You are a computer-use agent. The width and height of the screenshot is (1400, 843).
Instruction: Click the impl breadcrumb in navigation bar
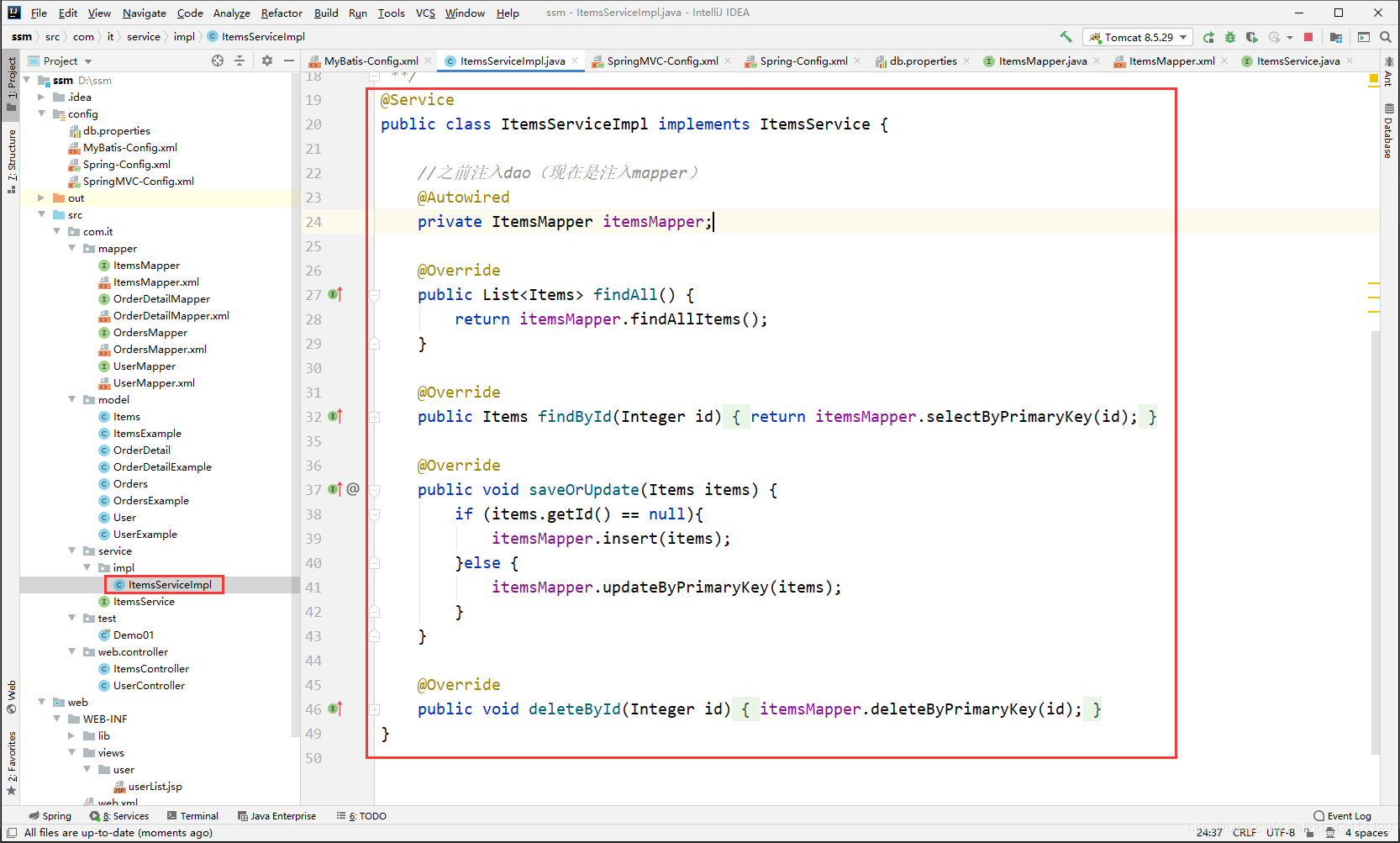tap(184, 36)
